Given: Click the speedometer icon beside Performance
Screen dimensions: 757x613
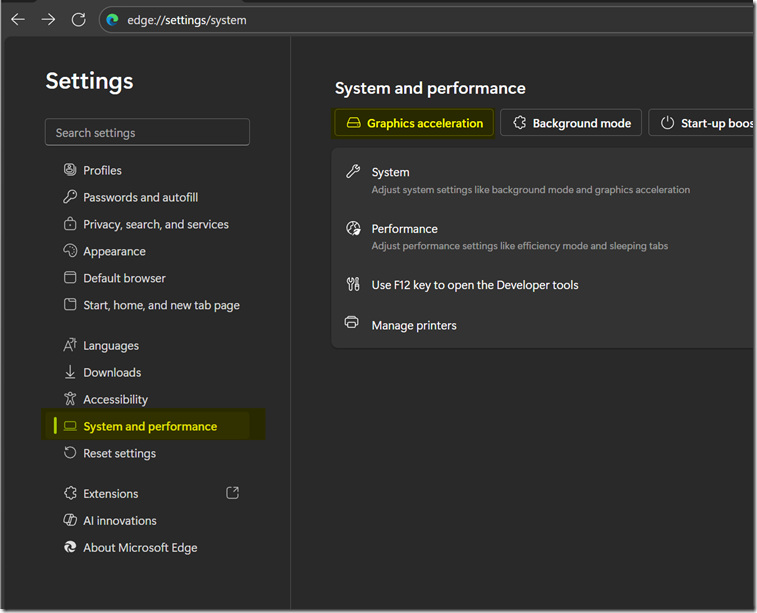Looking at the screenshot, I should click(352, 229).
